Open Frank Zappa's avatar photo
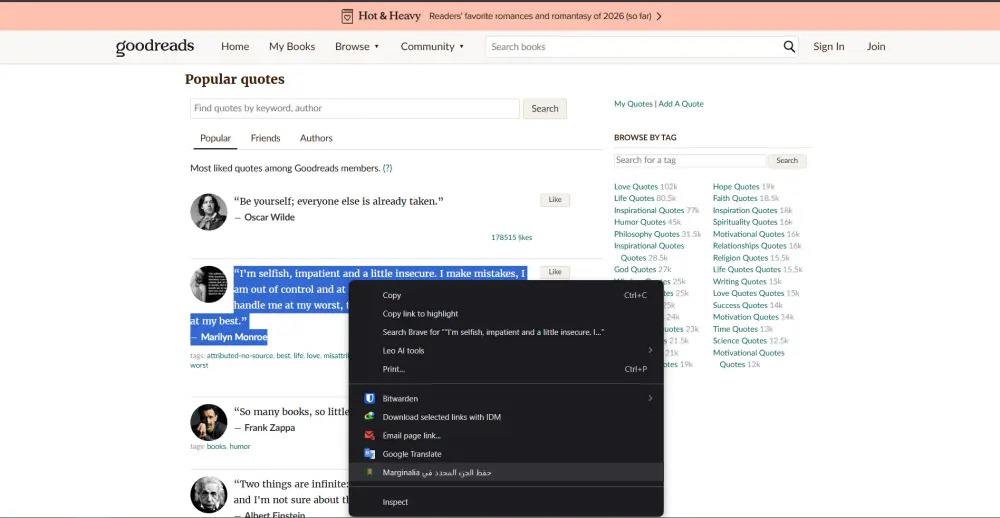This screenshot has width=1000, height=518. 209,422
